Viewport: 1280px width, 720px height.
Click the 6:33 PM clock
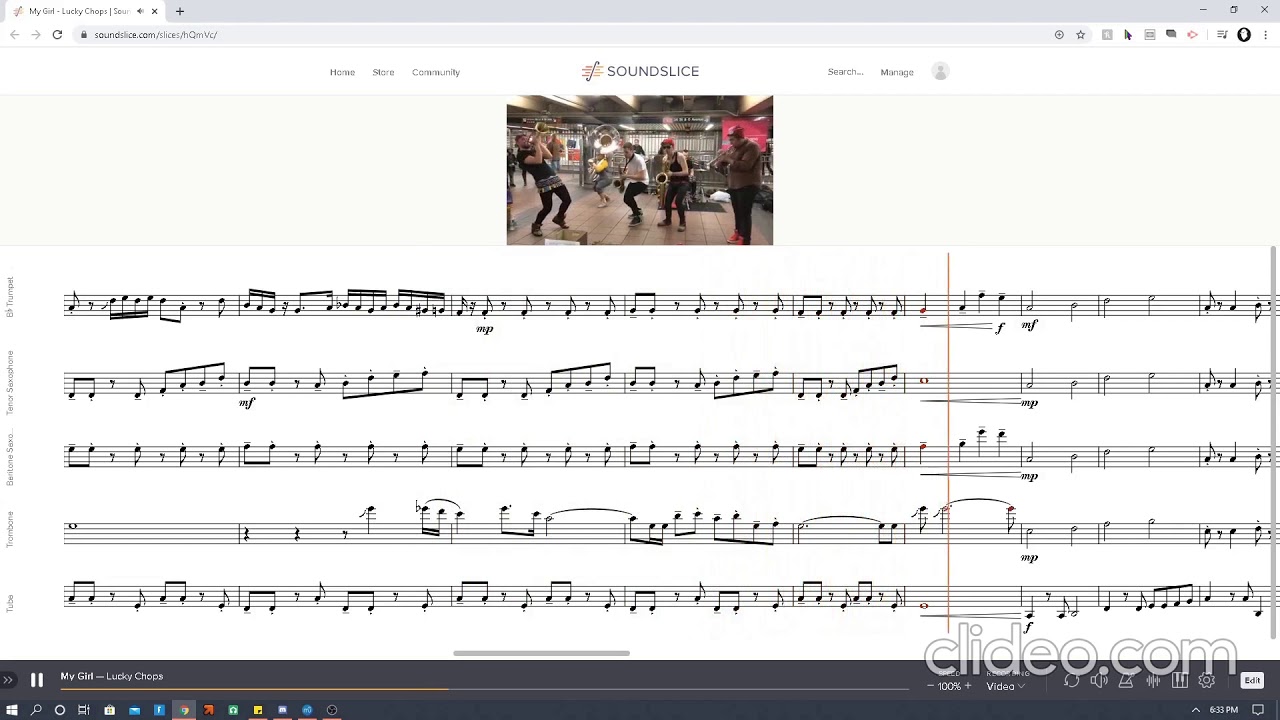(1223, 710)
